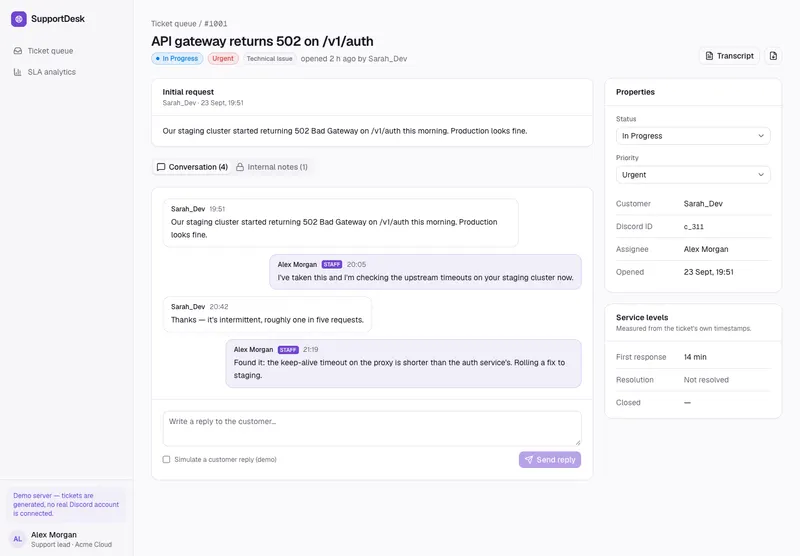Open the Ticket queue sidebar item
800x556 pixels.
pyautogui.click(x=66, y=51)
